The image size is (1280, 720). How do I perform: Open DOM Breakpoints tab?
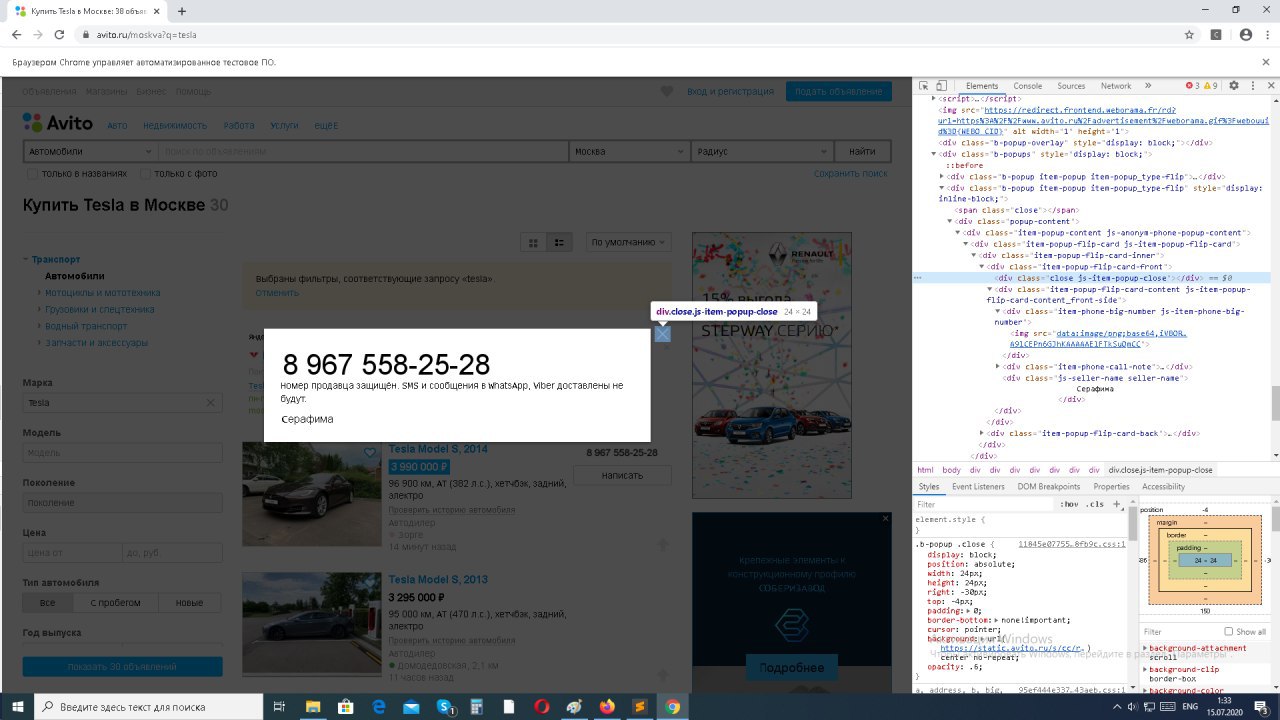tap(1049, 487)
